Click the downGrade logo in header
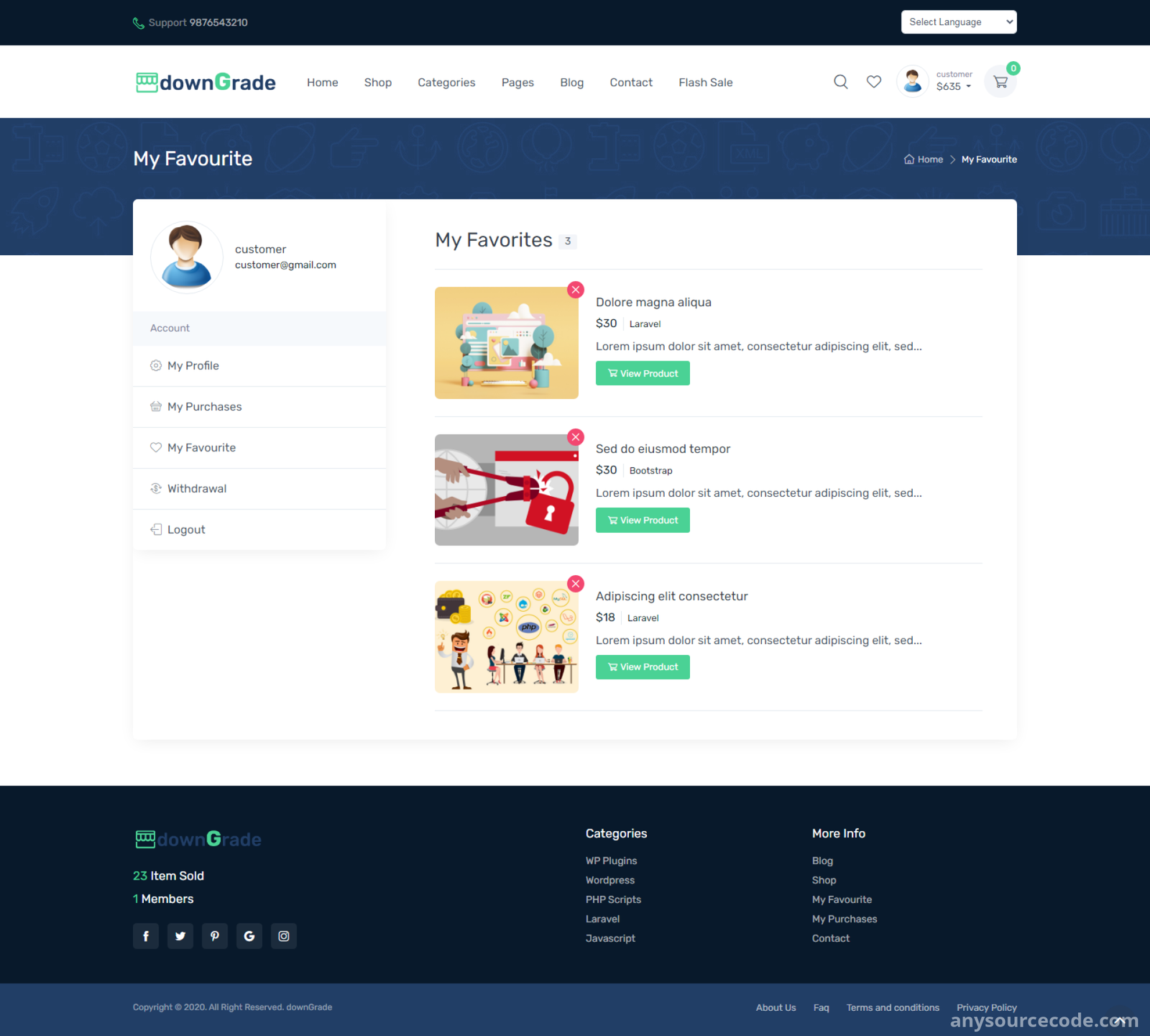1150x1036 pixels. [x=206, y=82]
